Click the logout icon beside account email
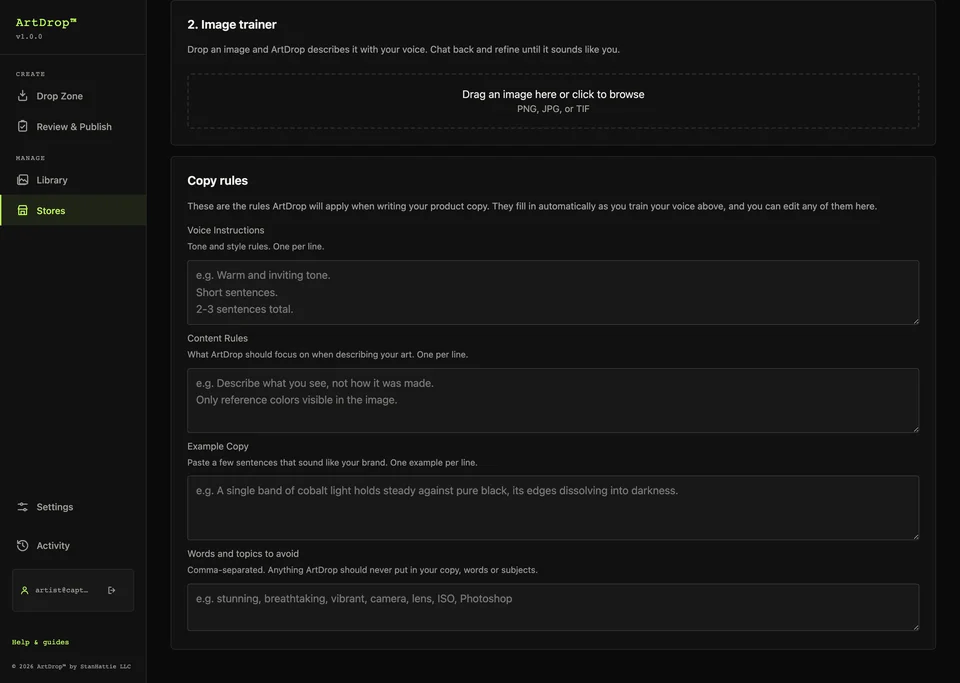The width and height of the screenshot is (960, 683). click(111, 590)
